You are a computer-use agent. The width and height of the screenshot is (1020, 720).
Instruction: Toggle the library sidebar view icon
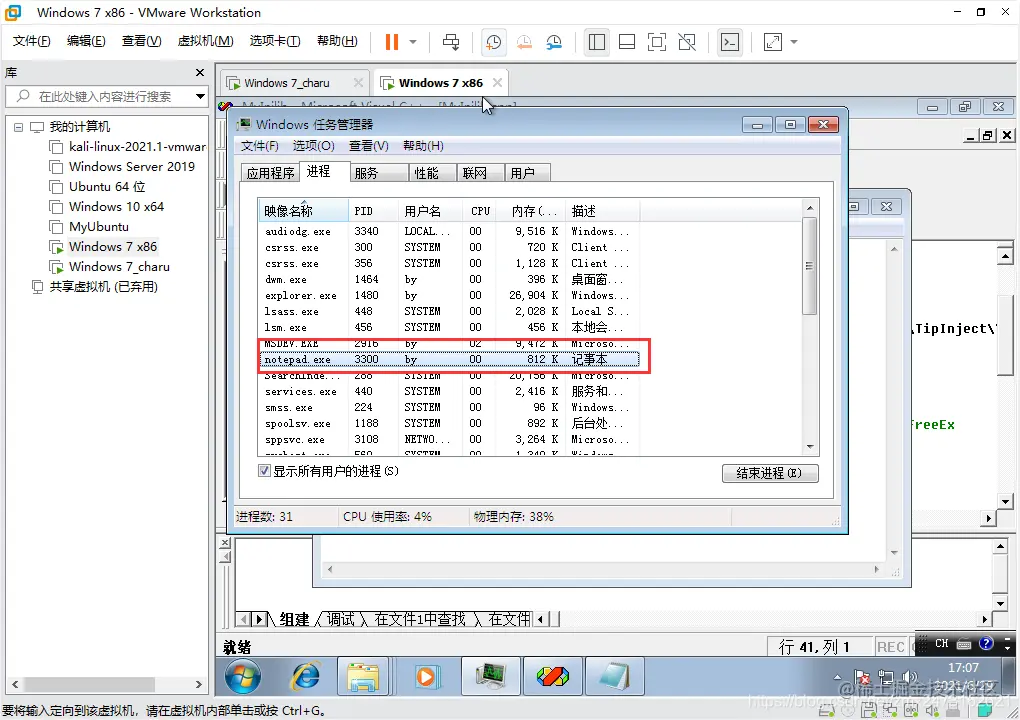tap(597, 42)
